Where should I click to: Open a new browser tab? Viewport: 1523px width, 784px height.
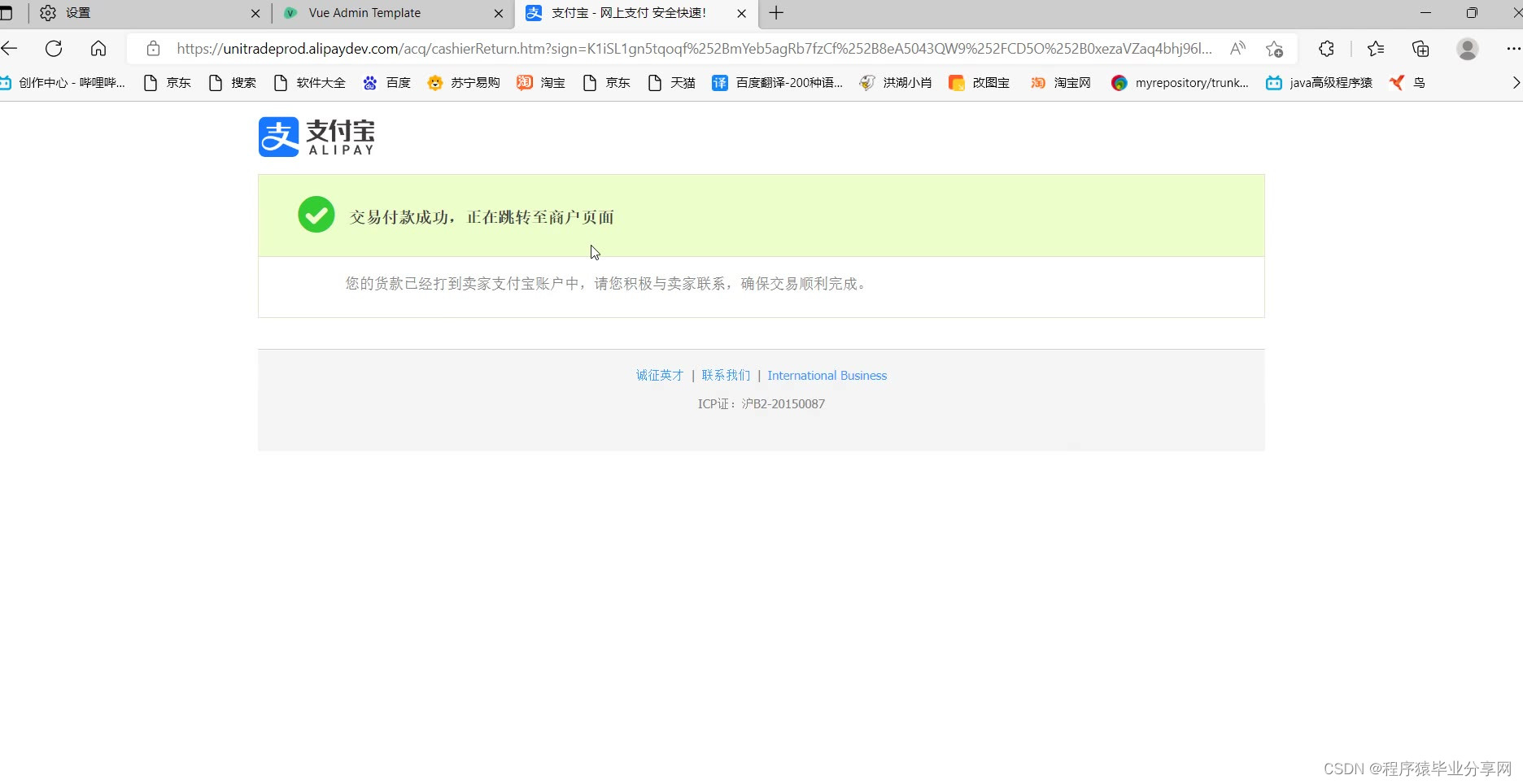click(x=776, y=13)
